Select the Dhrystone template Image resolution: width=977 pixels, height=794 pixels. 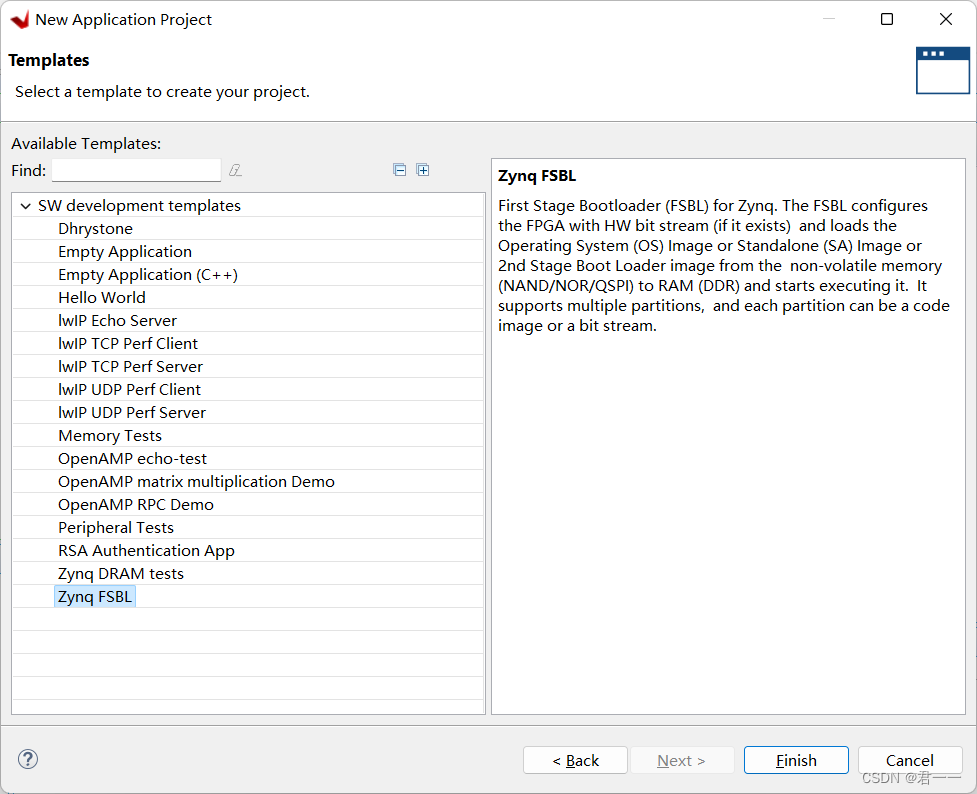95,229
